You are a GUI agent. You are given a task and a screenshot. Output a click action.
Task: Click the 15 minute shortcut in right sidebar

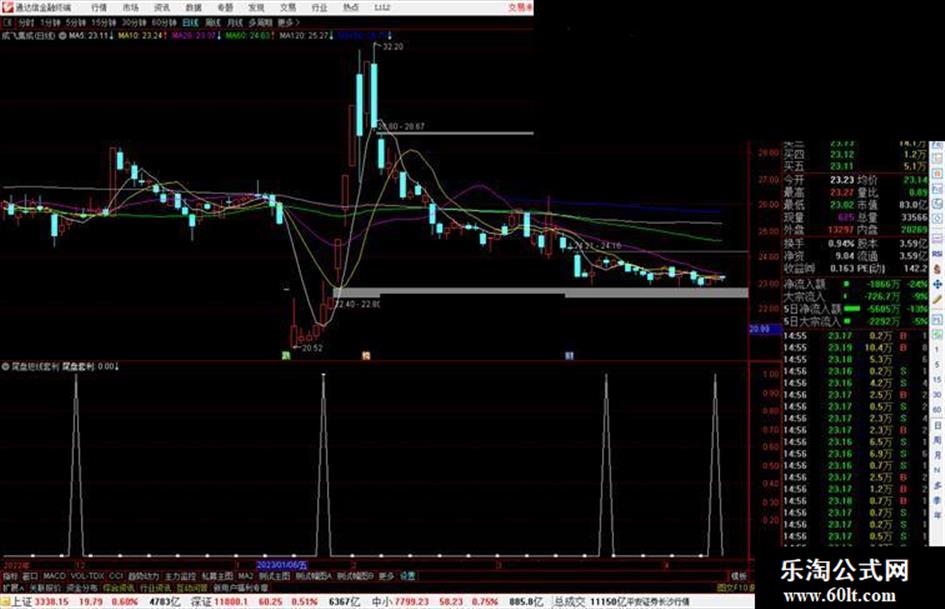coord(937,380)
